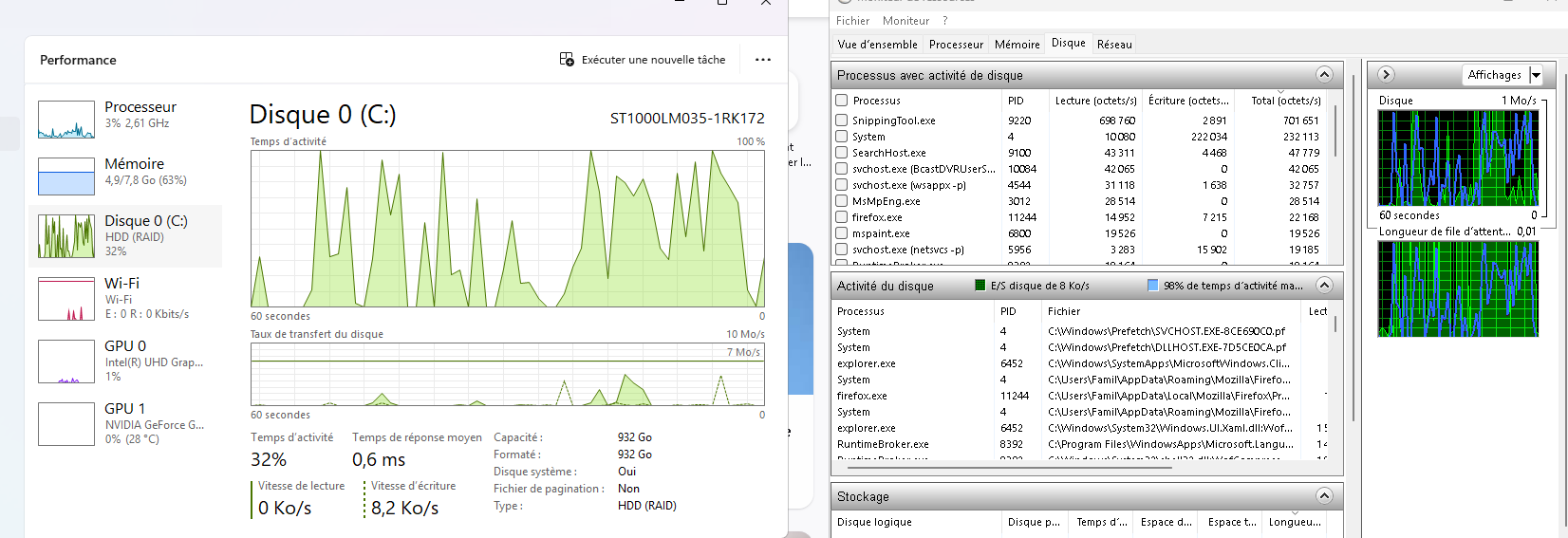Click the Temps d'activité main chart
The image size is (1568, 538).
point(507,229)
